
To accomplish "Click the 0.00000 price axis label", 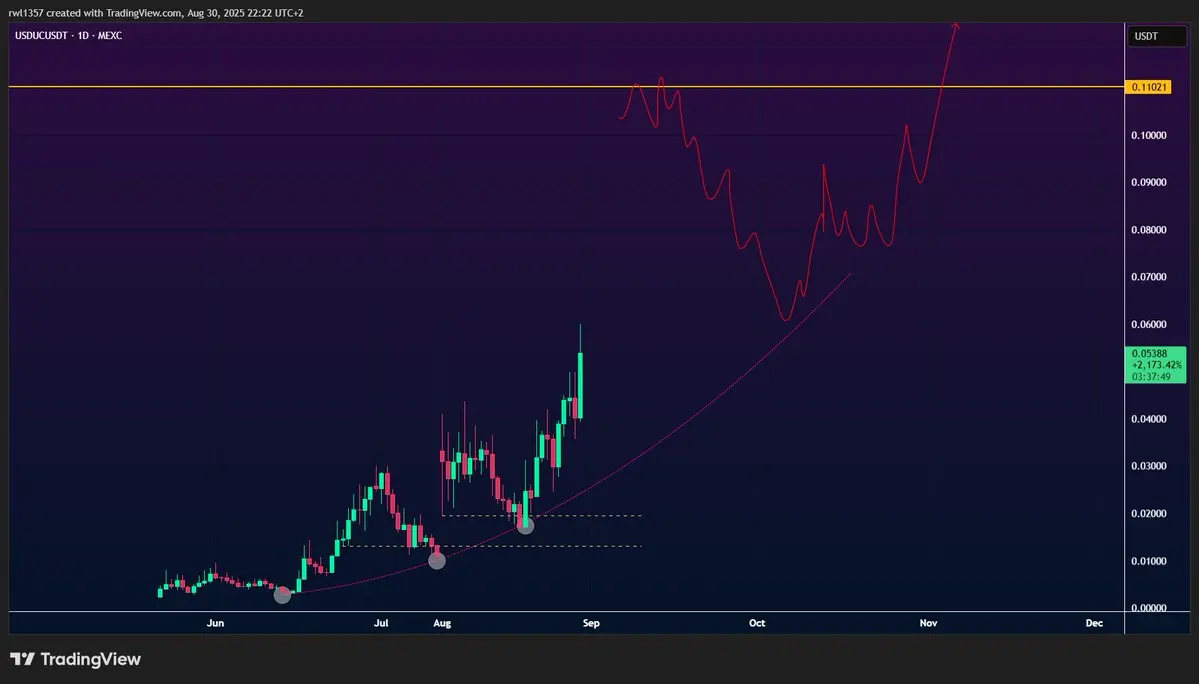I will pos(1149,608).
